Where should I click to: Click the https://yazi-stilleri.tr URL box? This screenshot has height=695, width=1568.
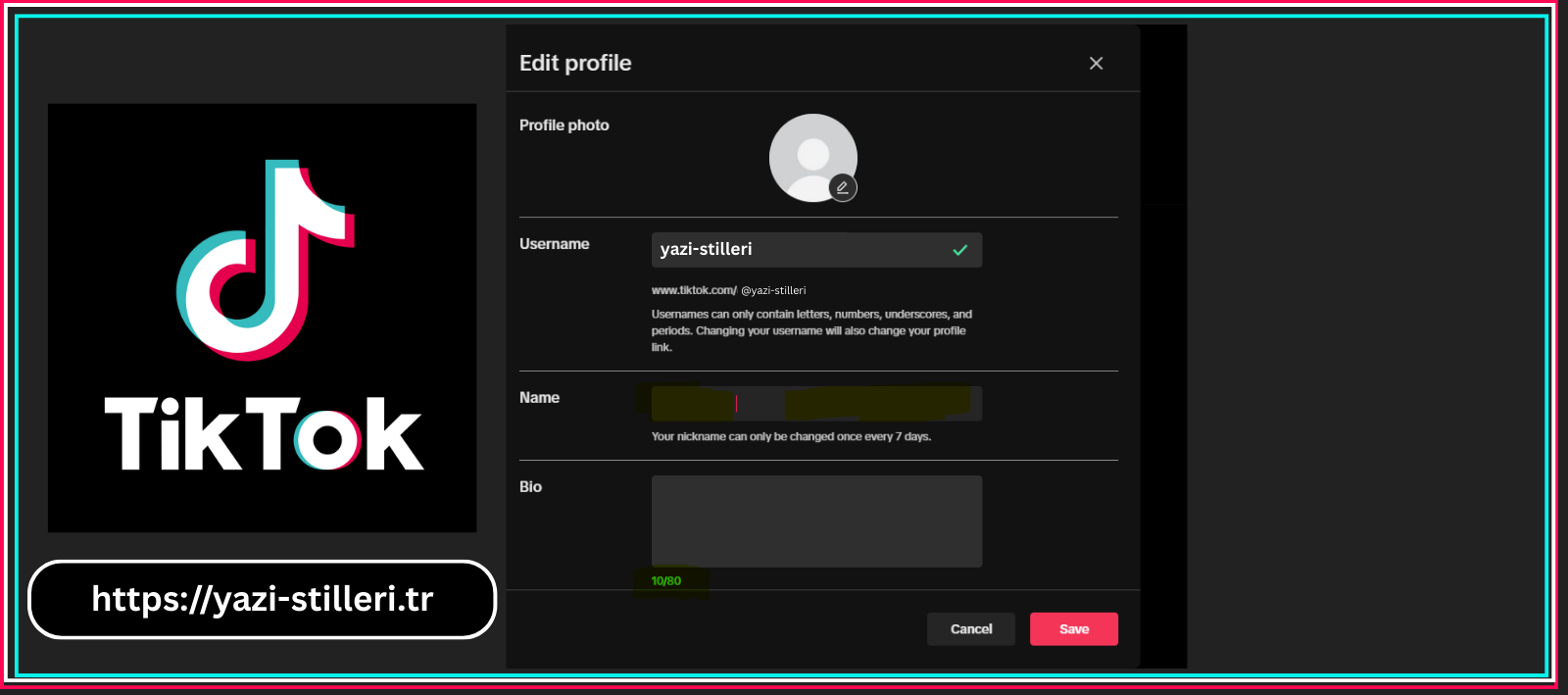click(263, 599)
